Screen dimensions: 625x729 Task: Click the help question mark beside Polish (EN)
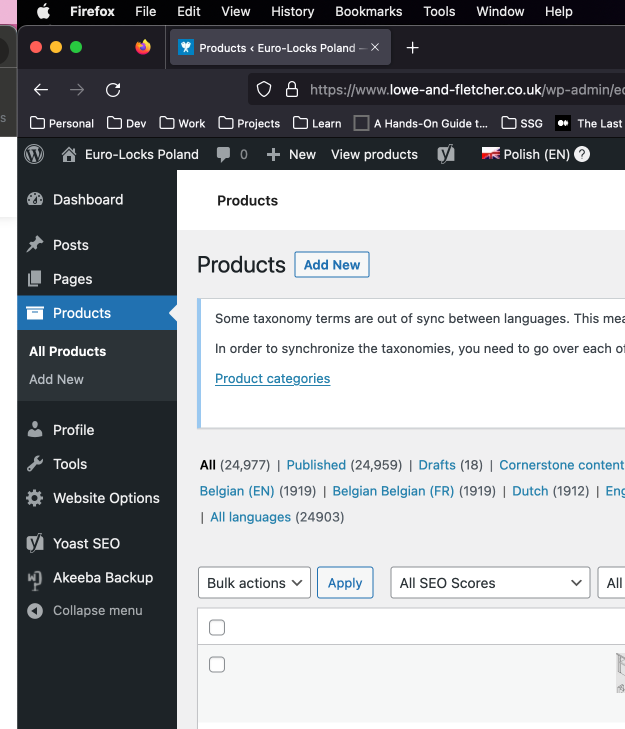click(x=582, y=154)
